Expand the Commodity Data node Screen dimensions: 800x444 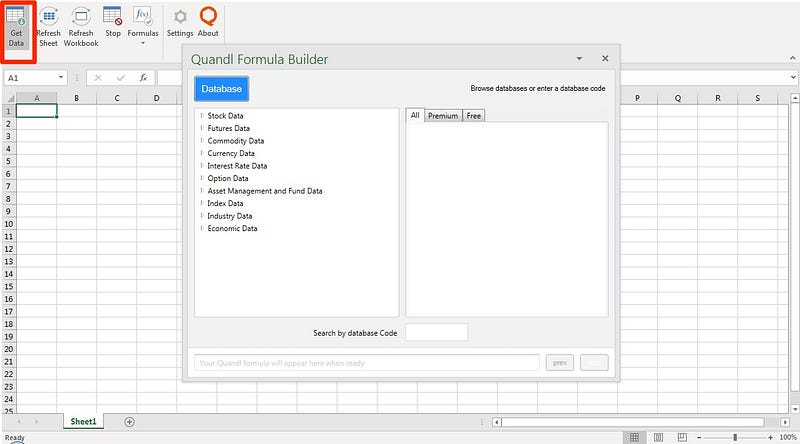[x=202, y=140]
